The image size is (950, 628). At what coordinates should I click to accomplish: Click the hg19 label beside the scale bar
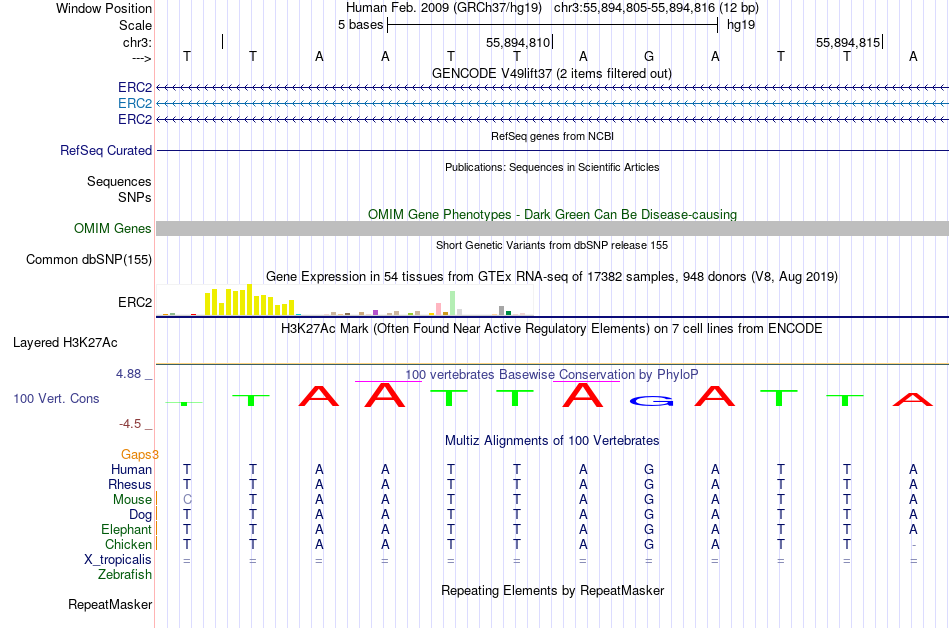click(x=741, y=25)
